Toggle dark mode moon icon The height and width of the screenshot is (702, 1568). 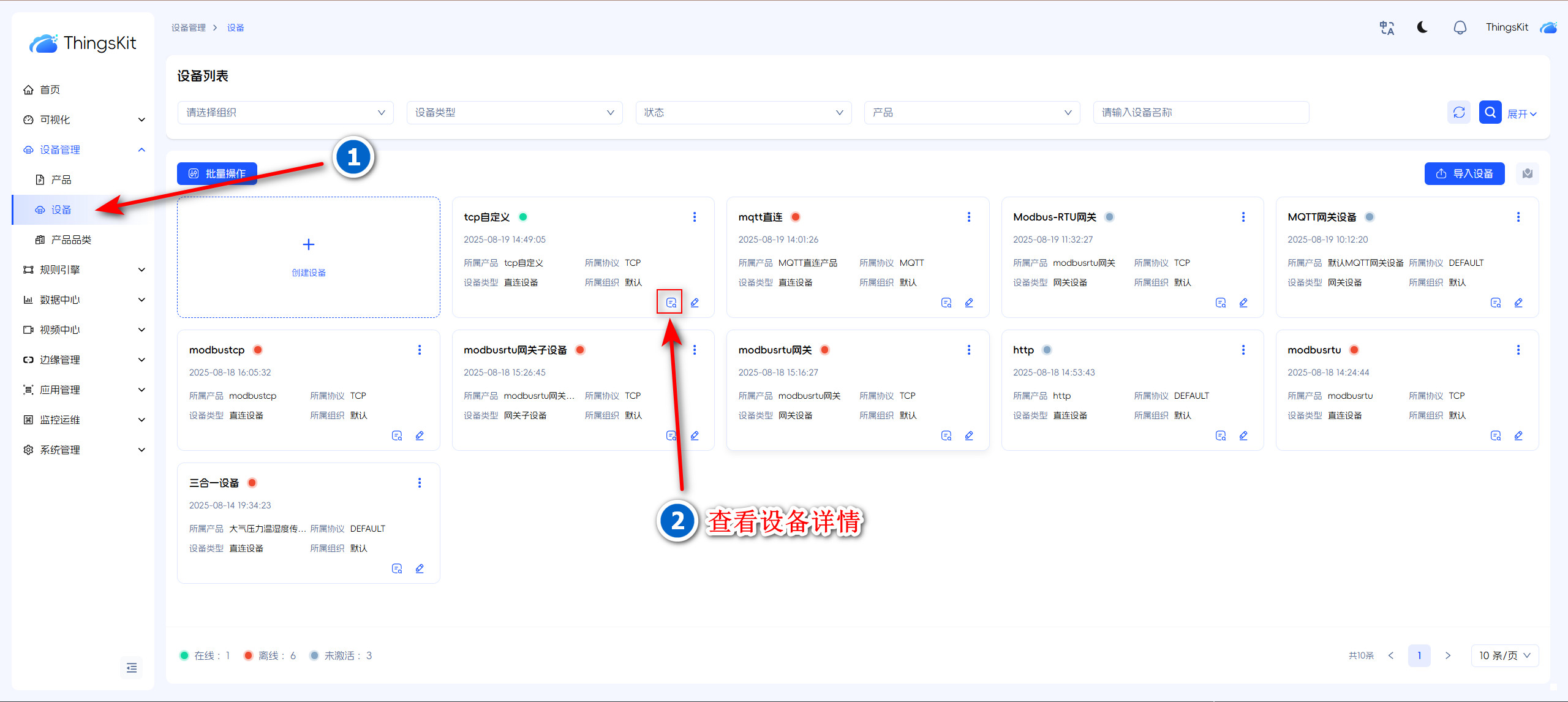(1422, 28)
